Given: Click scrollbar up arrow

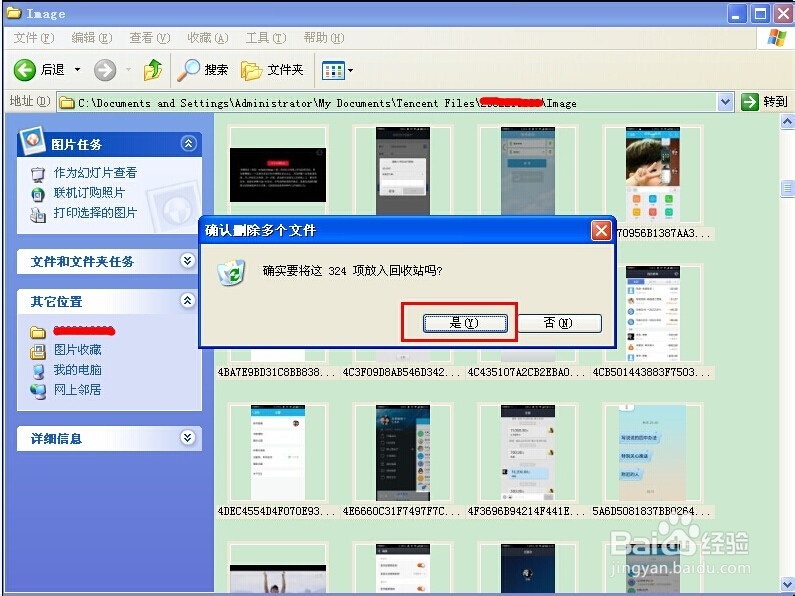Looking at the screenshot, I should (787, 122).
